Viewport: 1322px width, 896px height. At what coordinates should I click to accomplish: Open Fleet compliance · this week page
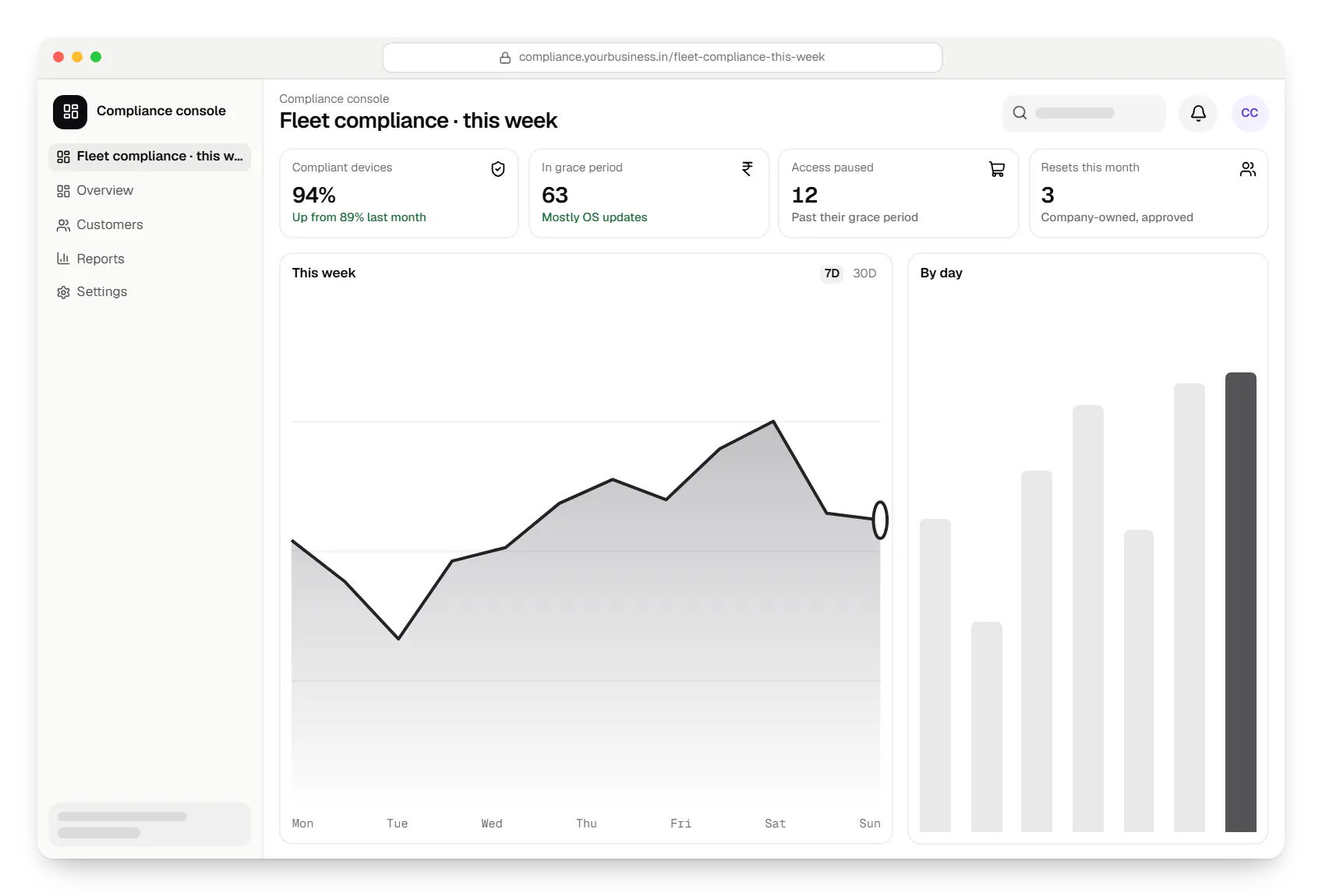click(x=150, y=157)
